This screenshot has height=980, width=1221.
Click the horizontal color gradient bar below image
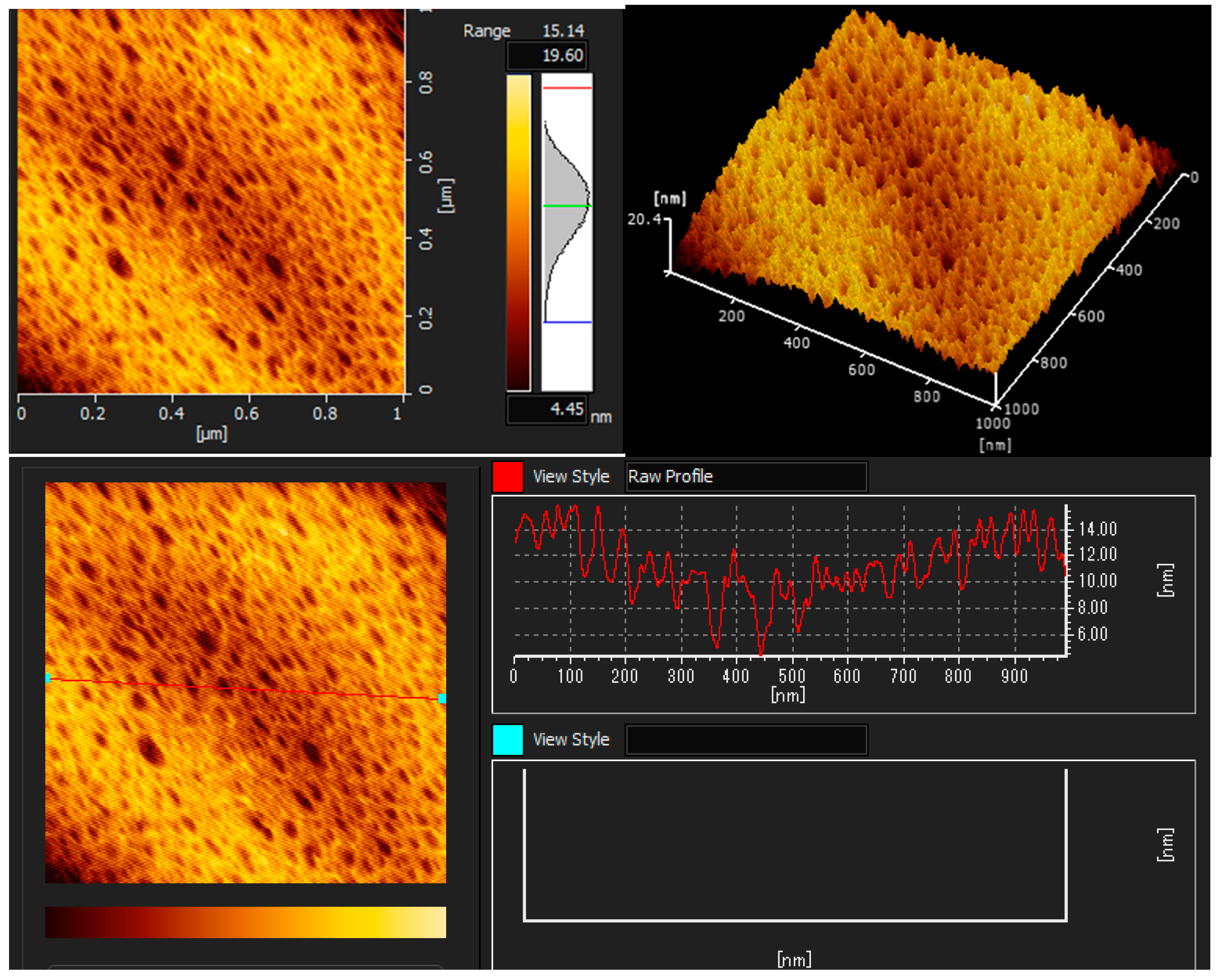pyautogui.click(x=245, y=922)
